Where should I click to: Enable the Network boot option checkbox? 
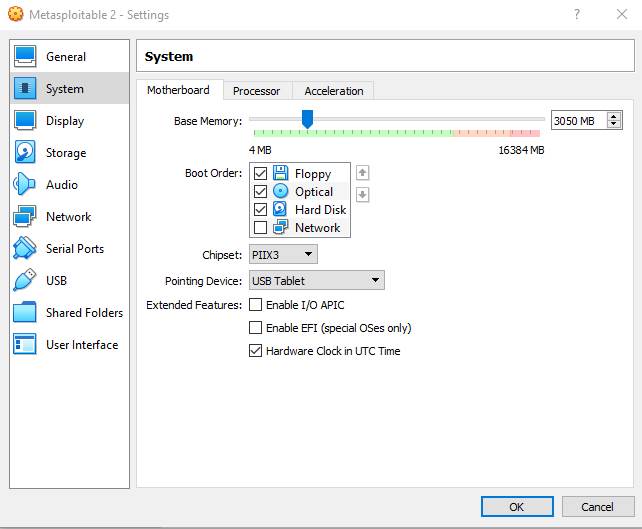tap(261, 228)
